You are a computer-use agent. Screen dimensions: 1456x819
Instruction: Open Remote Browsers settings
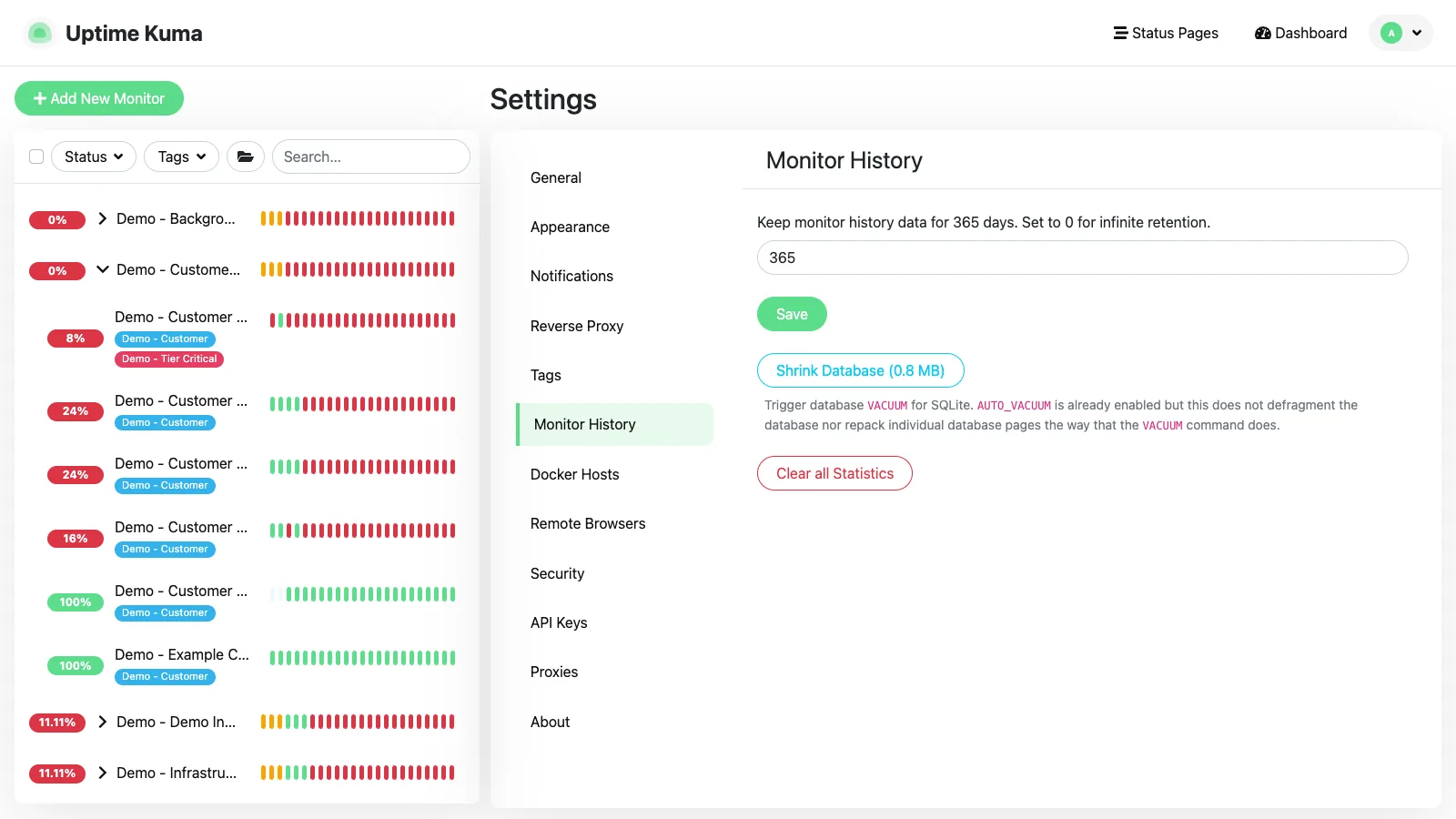point(614,523)
